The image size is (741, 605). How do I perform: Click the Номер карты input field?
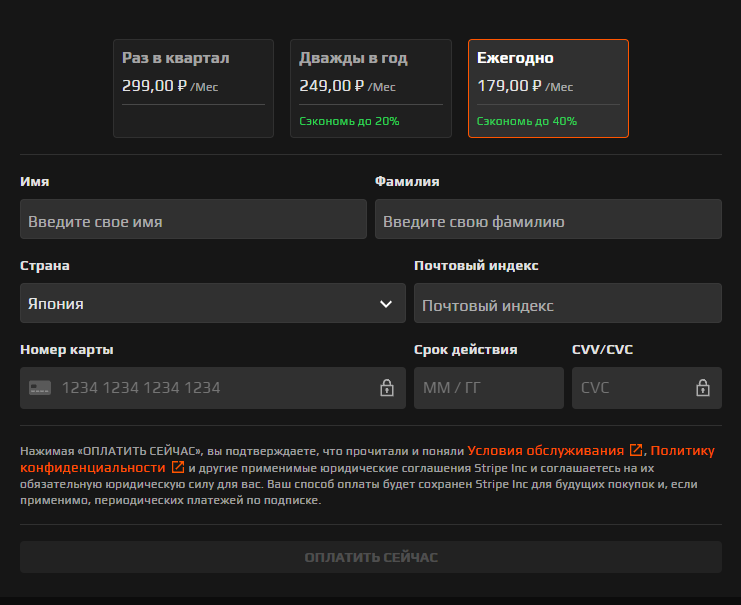point(213,388)
